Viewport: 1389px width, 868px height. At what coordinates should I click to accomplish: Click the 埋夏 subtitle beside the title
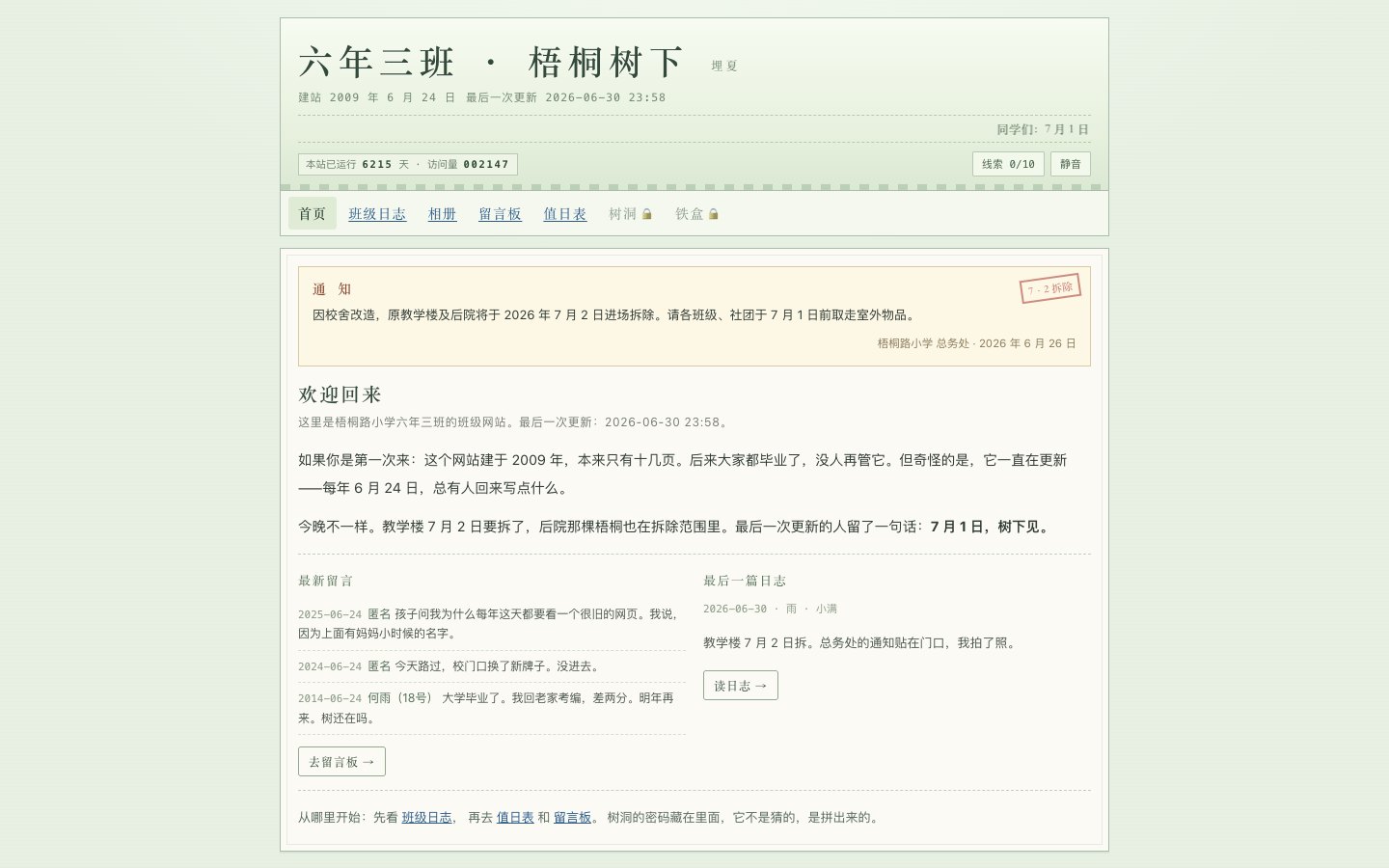point(724,67)
